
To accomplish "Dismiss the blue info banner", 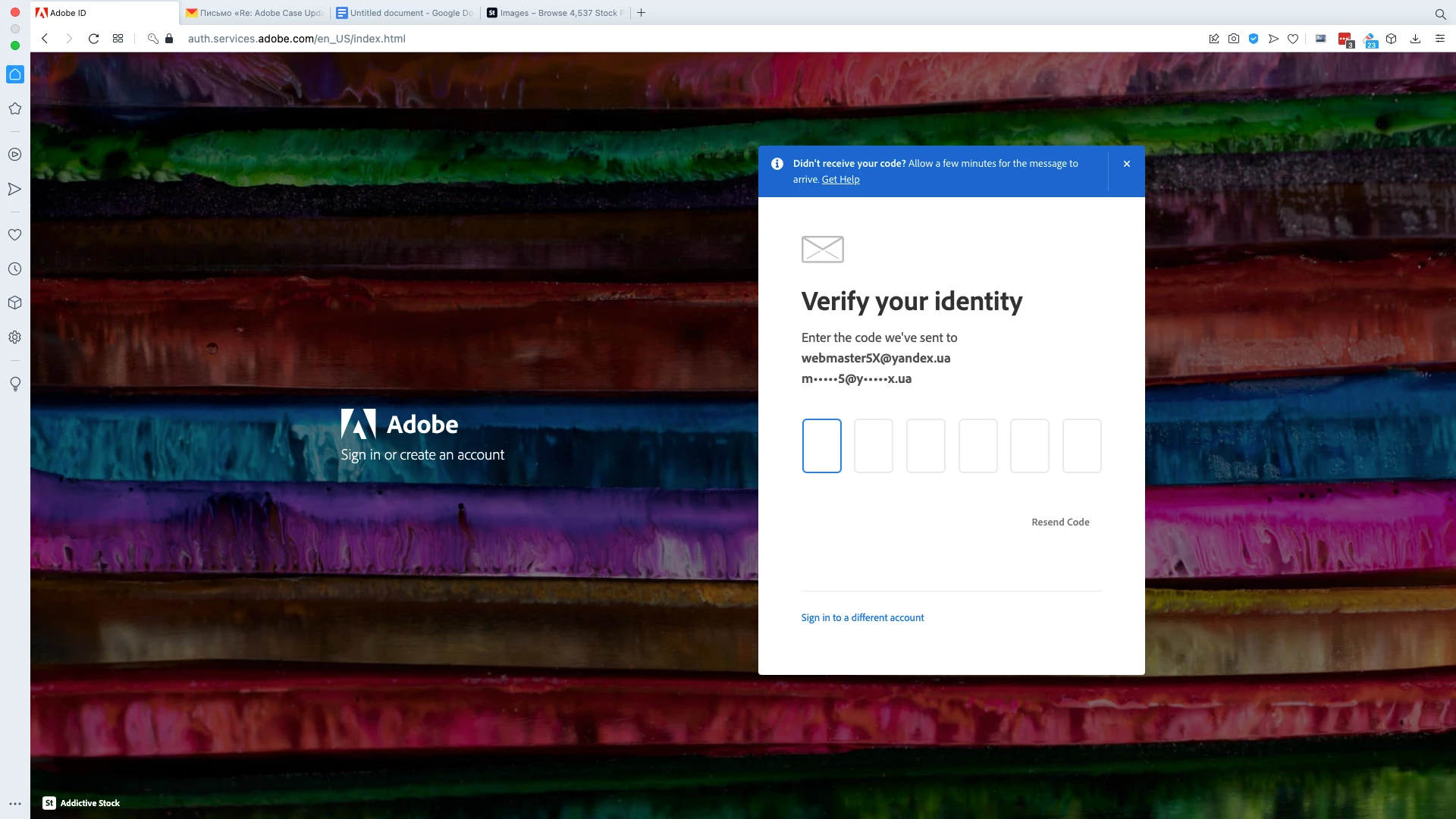I will point(1127,164).
